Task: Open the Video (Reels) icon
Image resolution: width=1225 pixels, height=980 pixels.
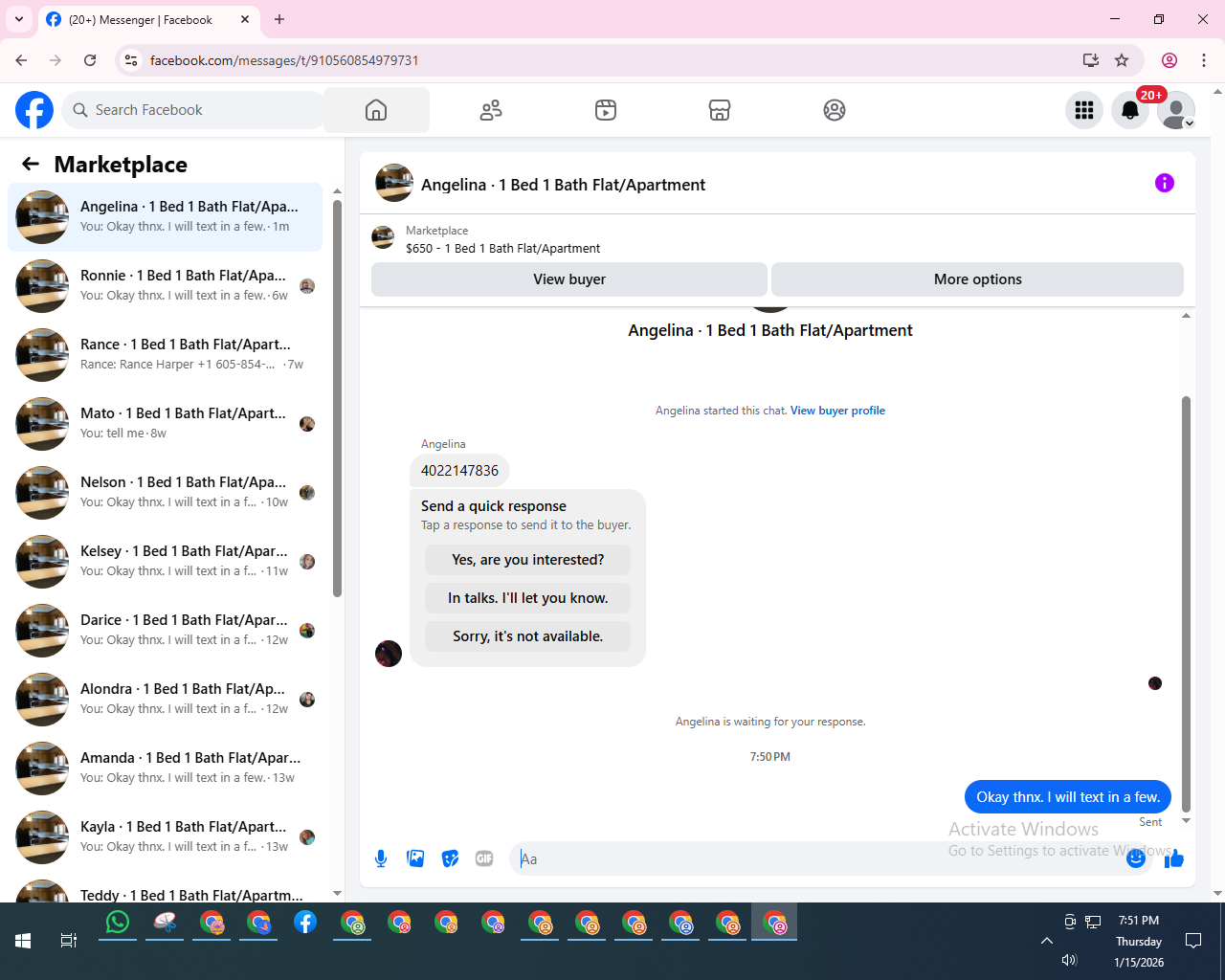Action: click(606, 110)
